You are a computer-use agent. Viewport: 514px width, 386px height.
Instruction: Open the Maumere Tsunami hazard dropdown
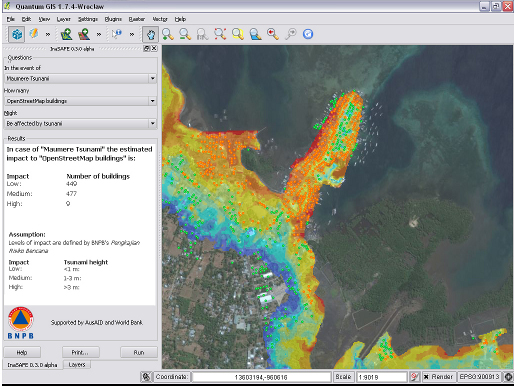pyautogui.click(x=81, y=79)
